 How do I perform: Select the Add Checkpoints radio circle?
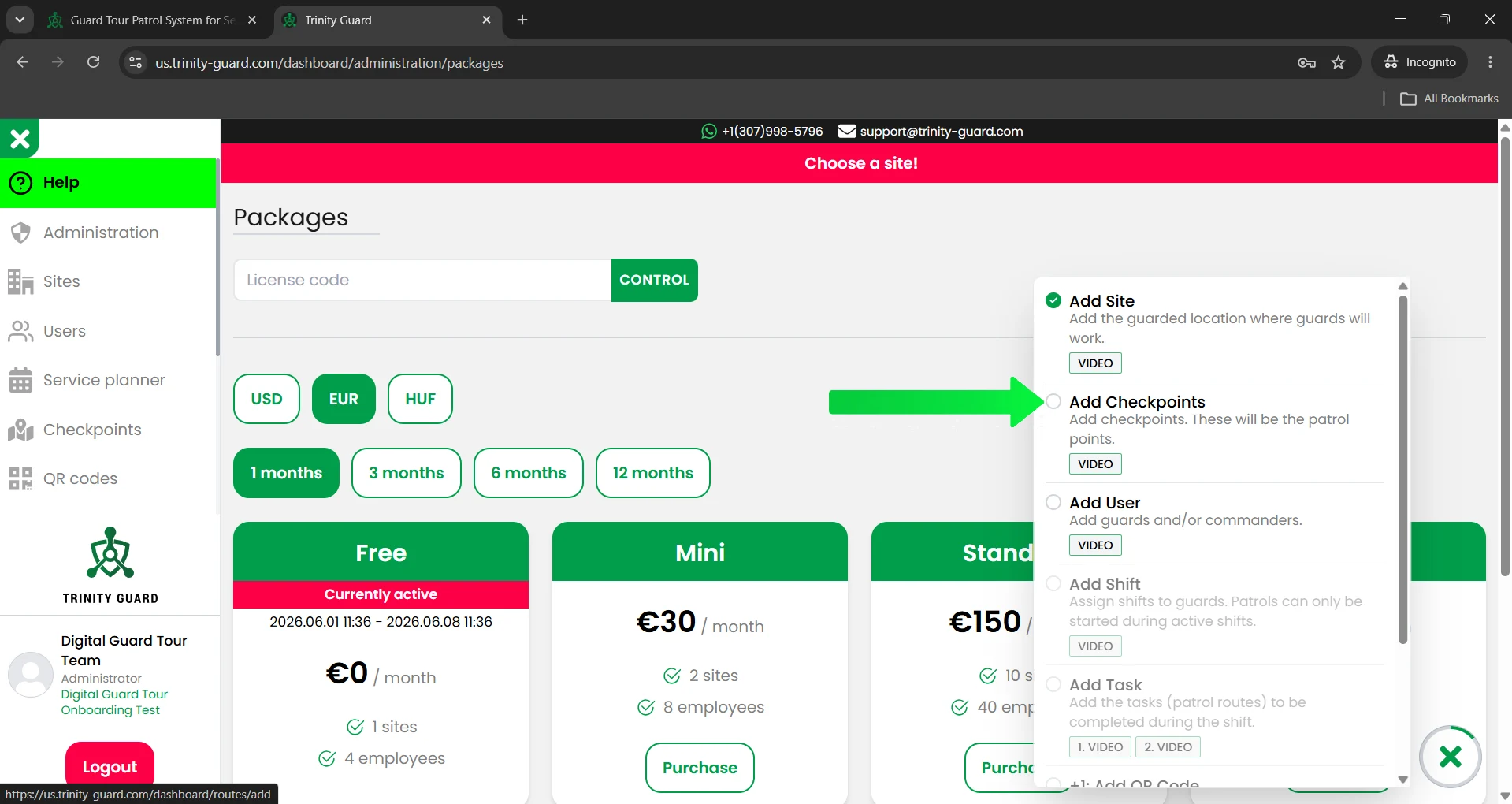coord(1053,401)
